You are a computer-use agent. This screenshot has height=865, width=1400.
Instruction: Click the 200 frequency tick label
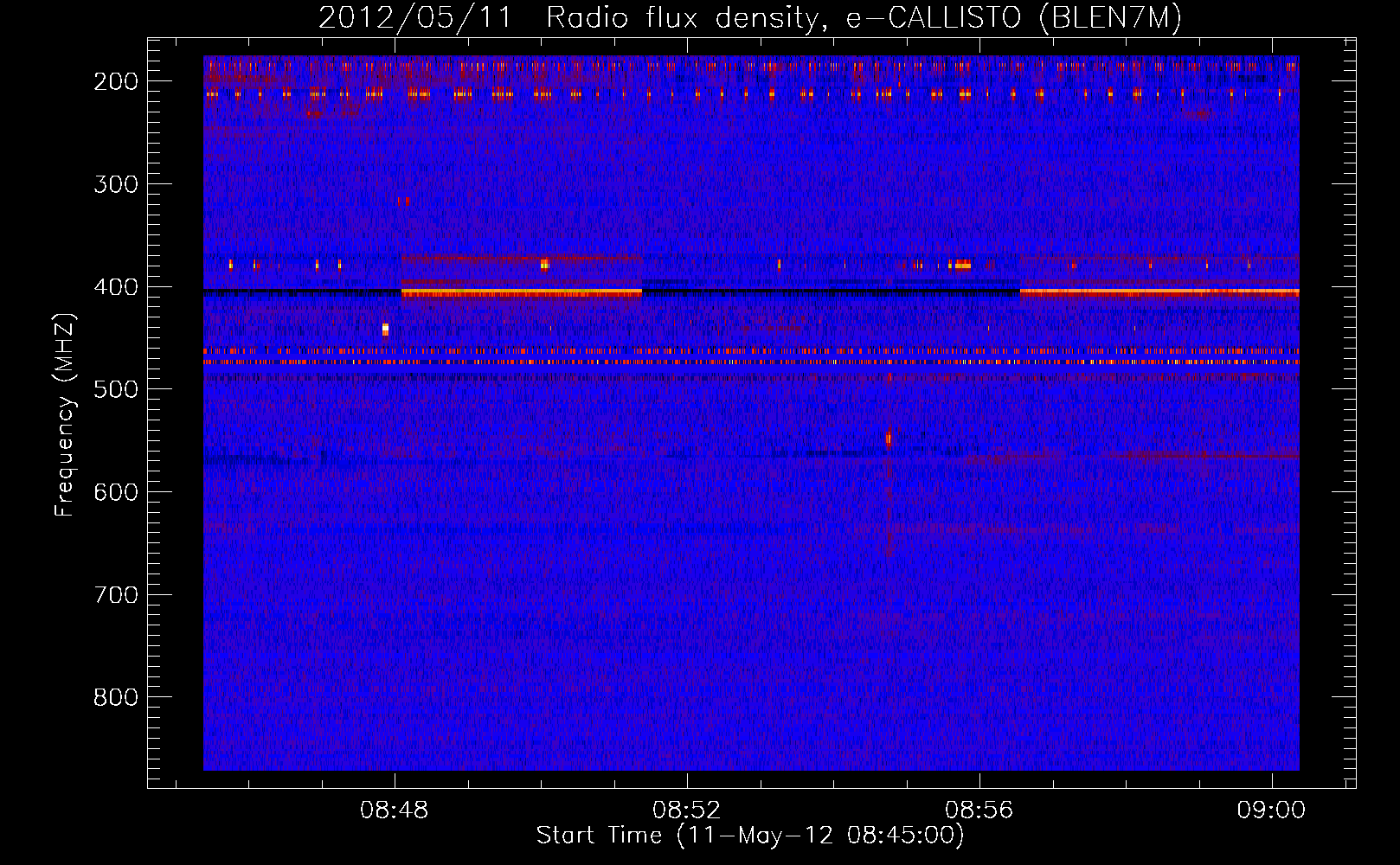(x=116, y=81)
